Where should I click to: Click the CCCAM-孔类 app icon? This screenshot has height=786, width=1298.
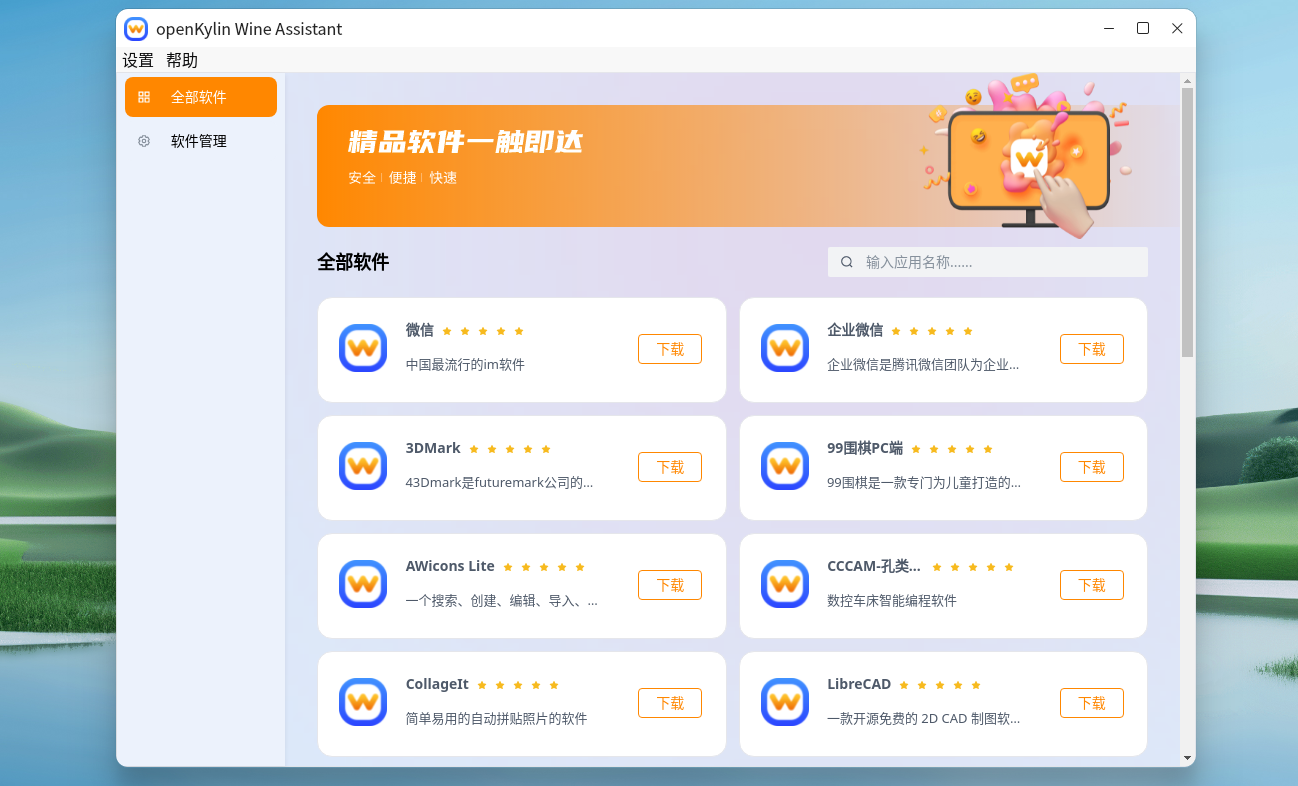pos(785,584)
